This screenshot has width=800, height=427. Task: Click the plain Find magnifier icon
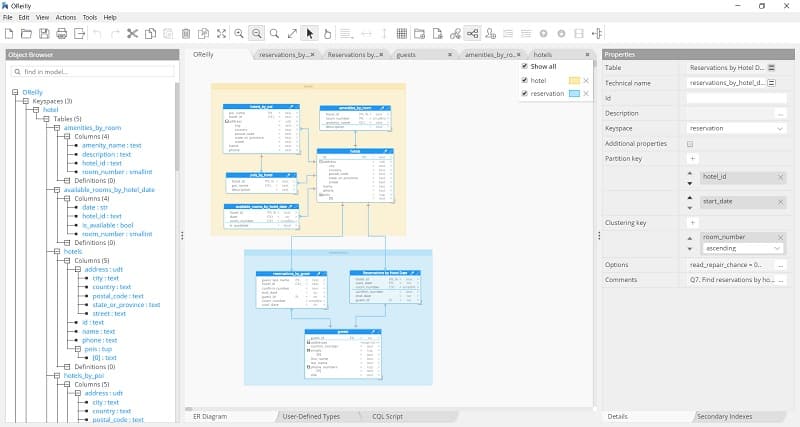pyautogui.click(x=274, y=34)
